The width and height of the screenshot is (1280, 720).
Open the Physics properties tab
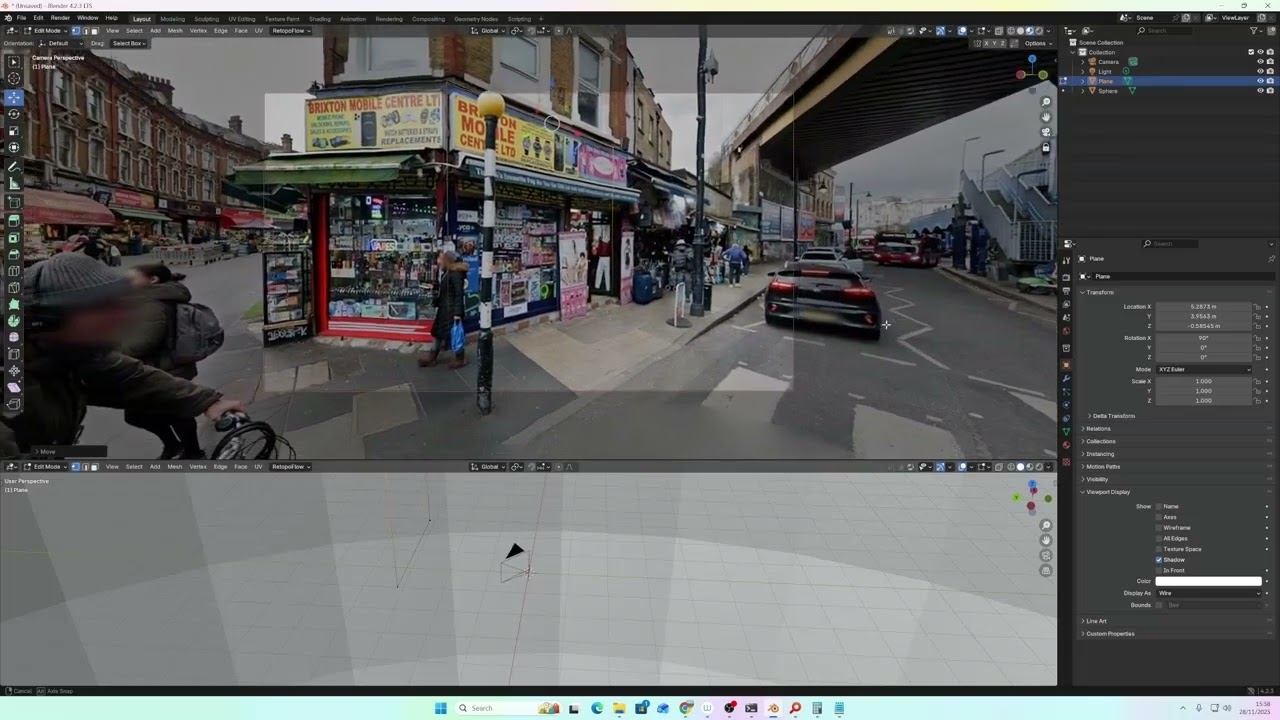[1066, 405]
